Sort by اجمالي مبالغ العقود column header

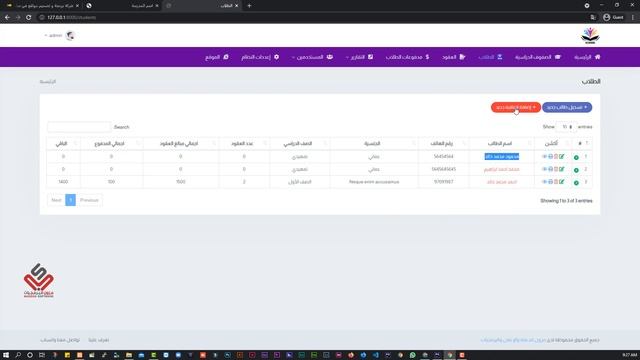(181, 144)
